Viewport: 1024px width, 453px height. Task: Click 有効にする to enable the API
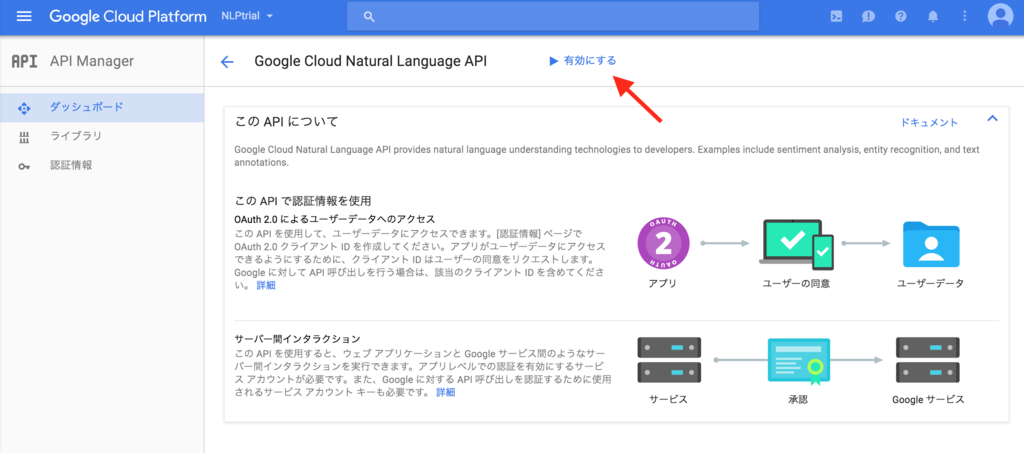tap(590, 61)
